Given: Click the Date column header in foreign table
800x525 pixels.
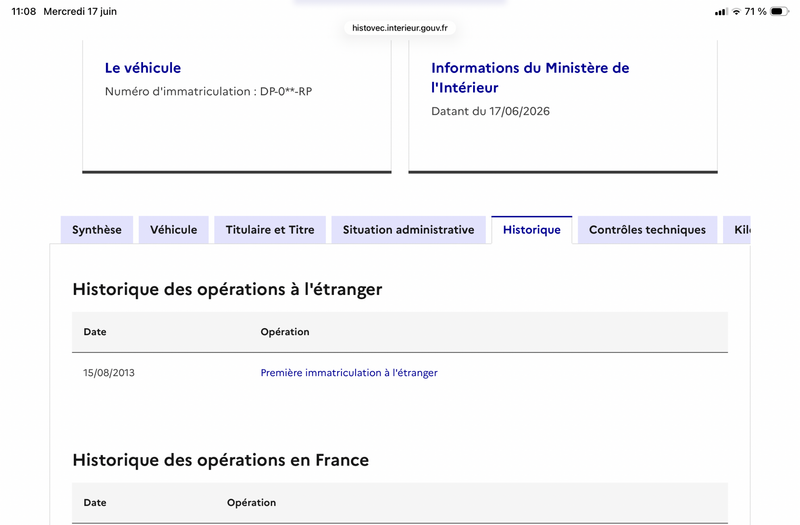Looking at the screenshot, I should [95, 332].
